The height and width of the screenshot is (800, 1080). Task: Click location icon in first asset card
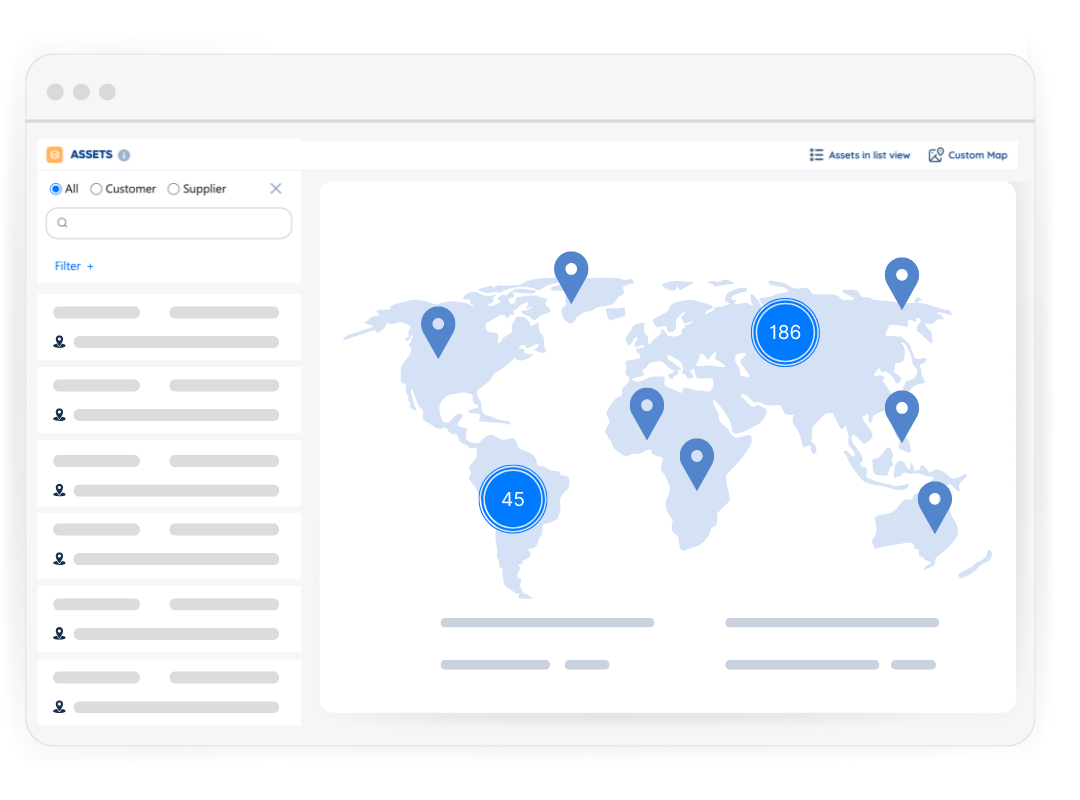coord(60,342)
